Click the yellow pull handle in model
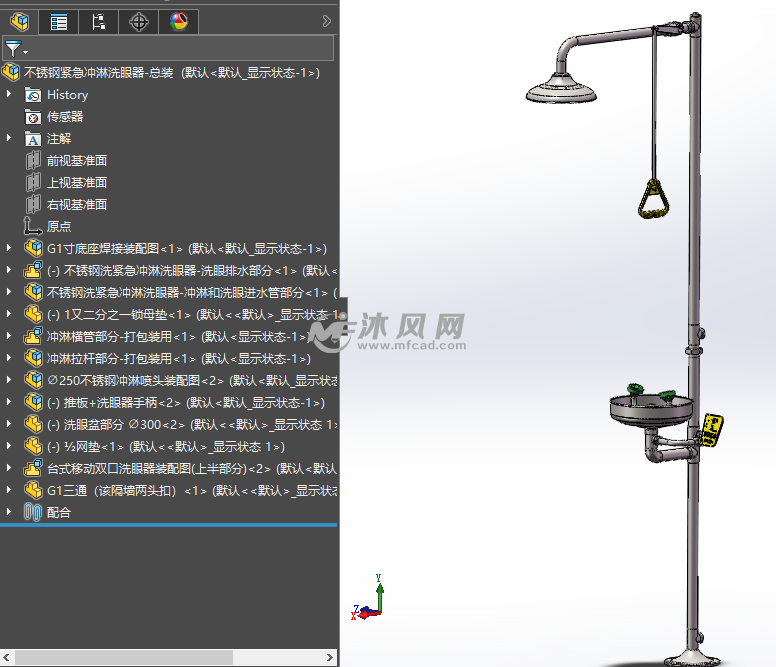This screenshot has height=667, width=776. click(653, 199)
